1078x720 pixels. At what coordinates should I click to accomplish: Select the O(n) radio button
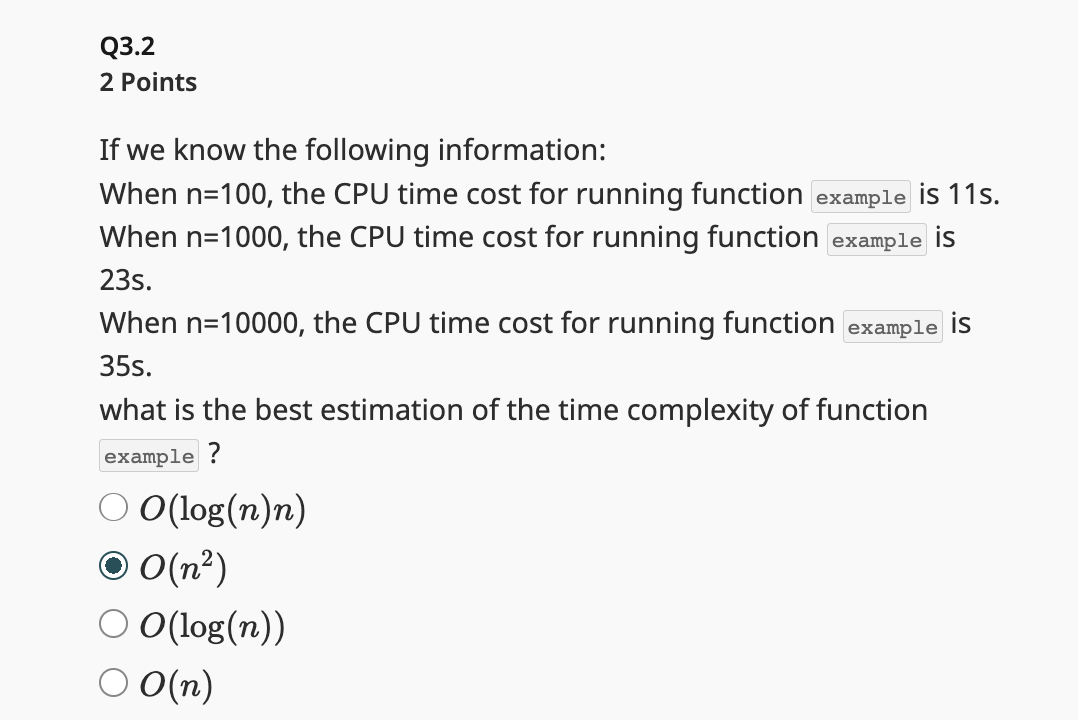[x=113, y=682]
